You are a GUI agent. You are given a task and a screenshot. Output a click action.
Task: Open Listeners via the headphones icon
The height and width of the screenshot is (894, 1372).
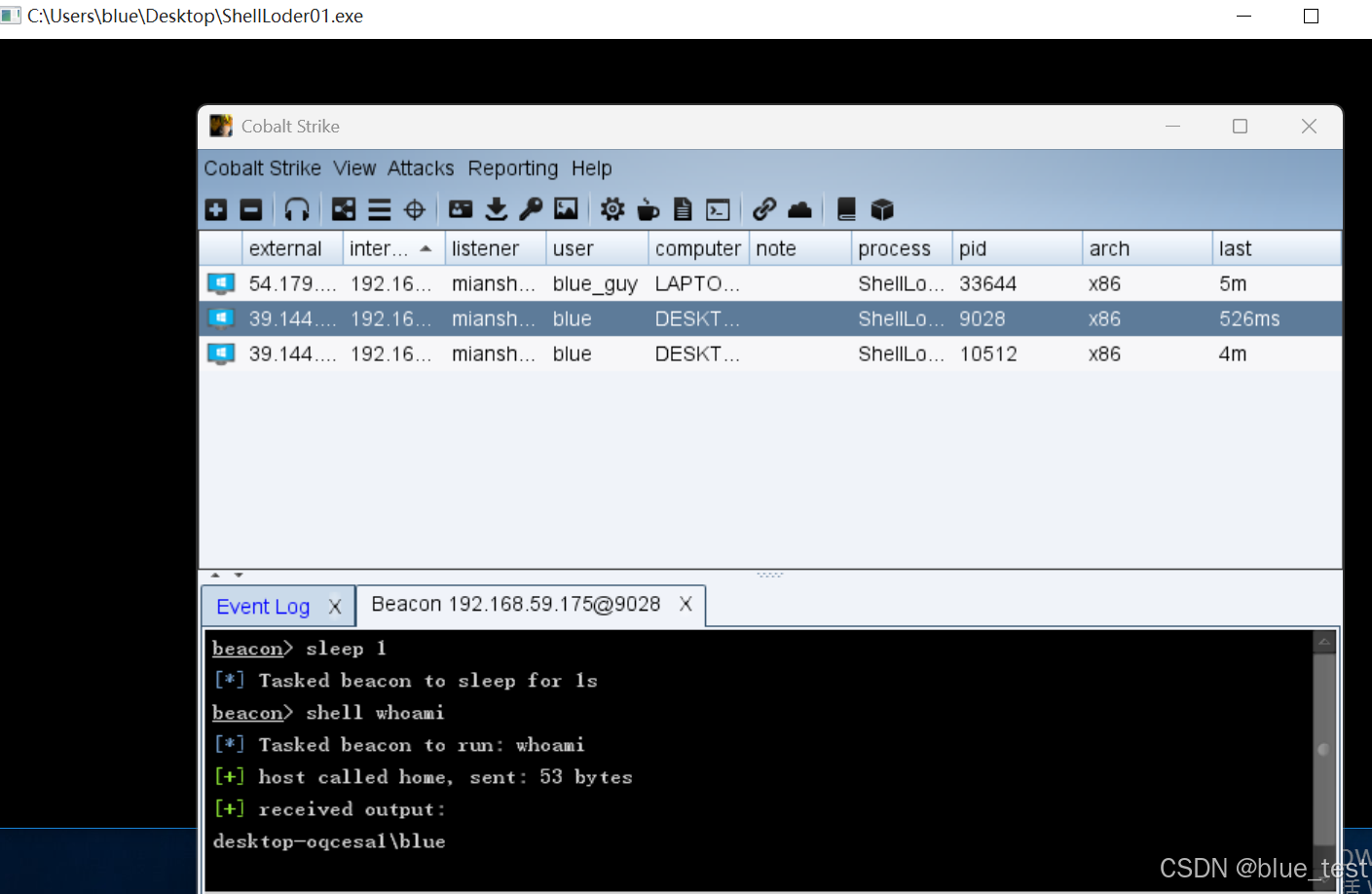(x=297, y=208)
